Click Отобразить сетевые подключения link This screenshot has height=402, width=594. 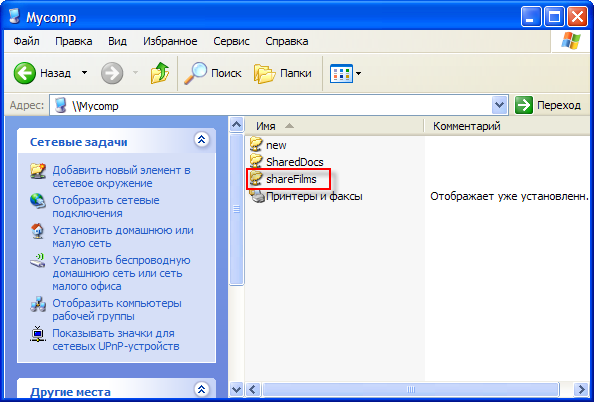tap(106, 206)
